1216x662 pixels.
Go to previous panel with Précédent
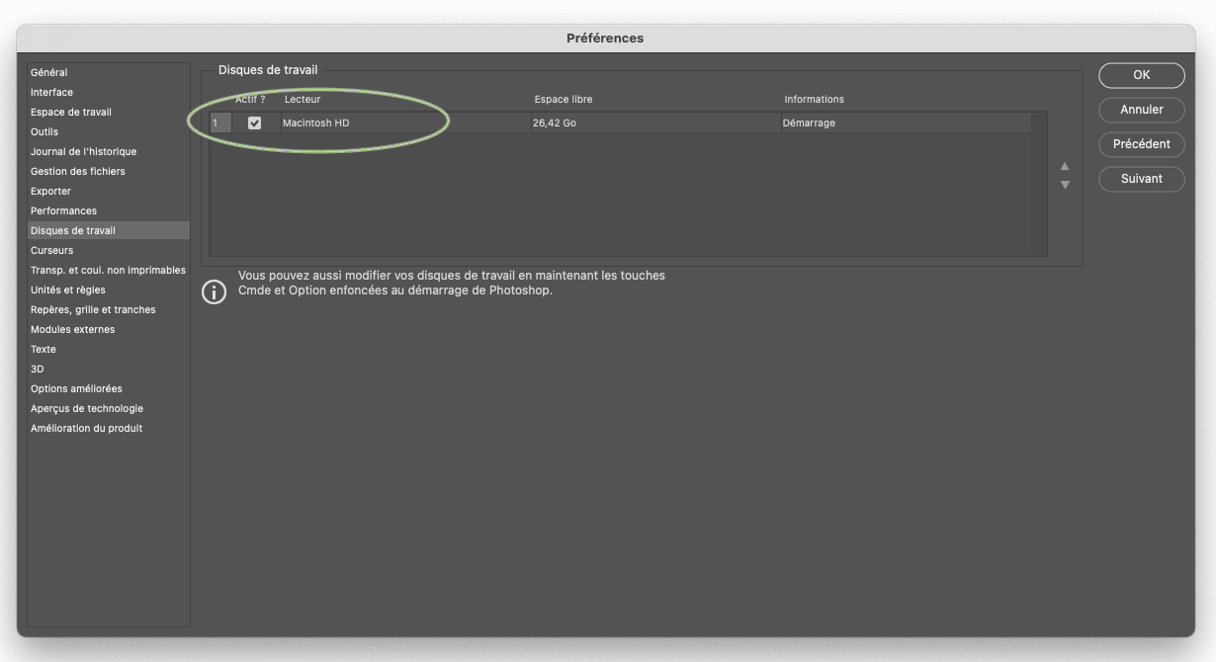[x=1141, y=144]
